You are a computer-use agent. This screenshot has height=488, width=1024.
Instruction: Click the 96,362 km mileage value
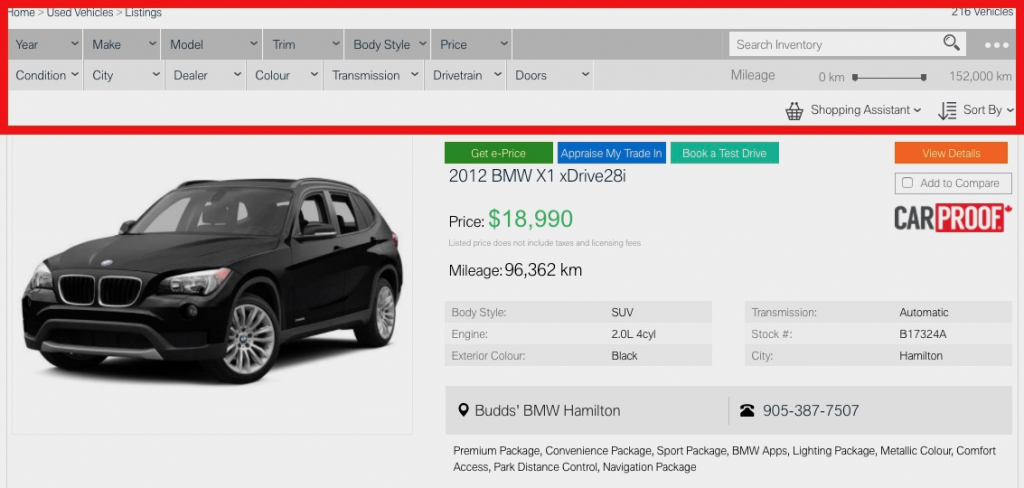[543, 270]
